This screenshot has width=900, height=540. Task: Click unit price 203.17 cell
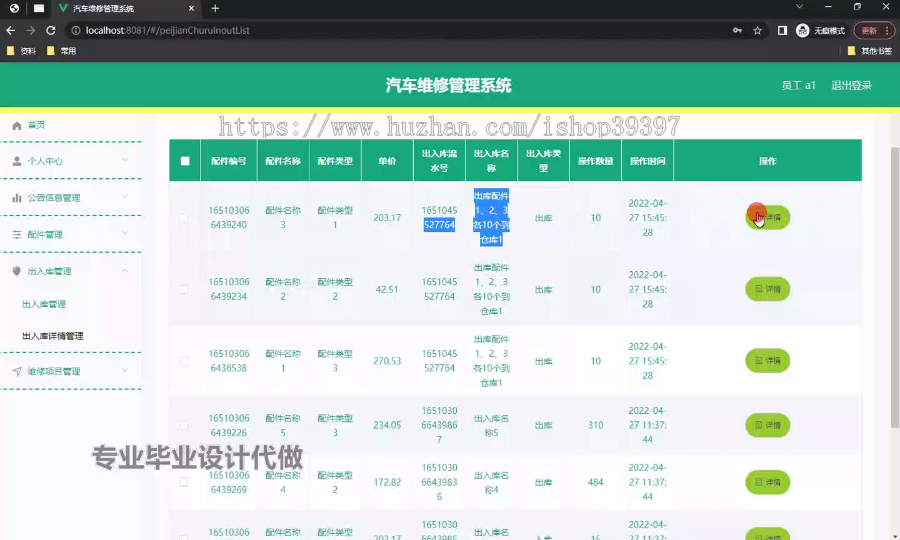387,218
